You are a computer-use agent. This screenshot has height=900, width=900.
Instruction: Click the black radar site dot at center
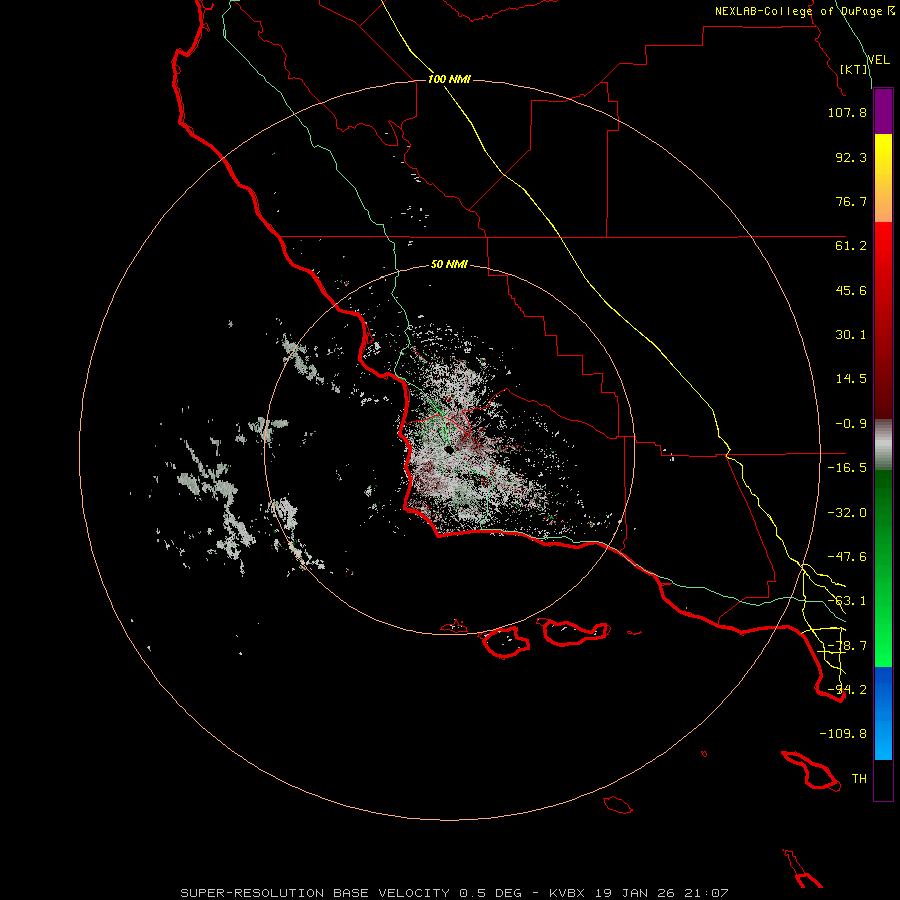(449, 449)
